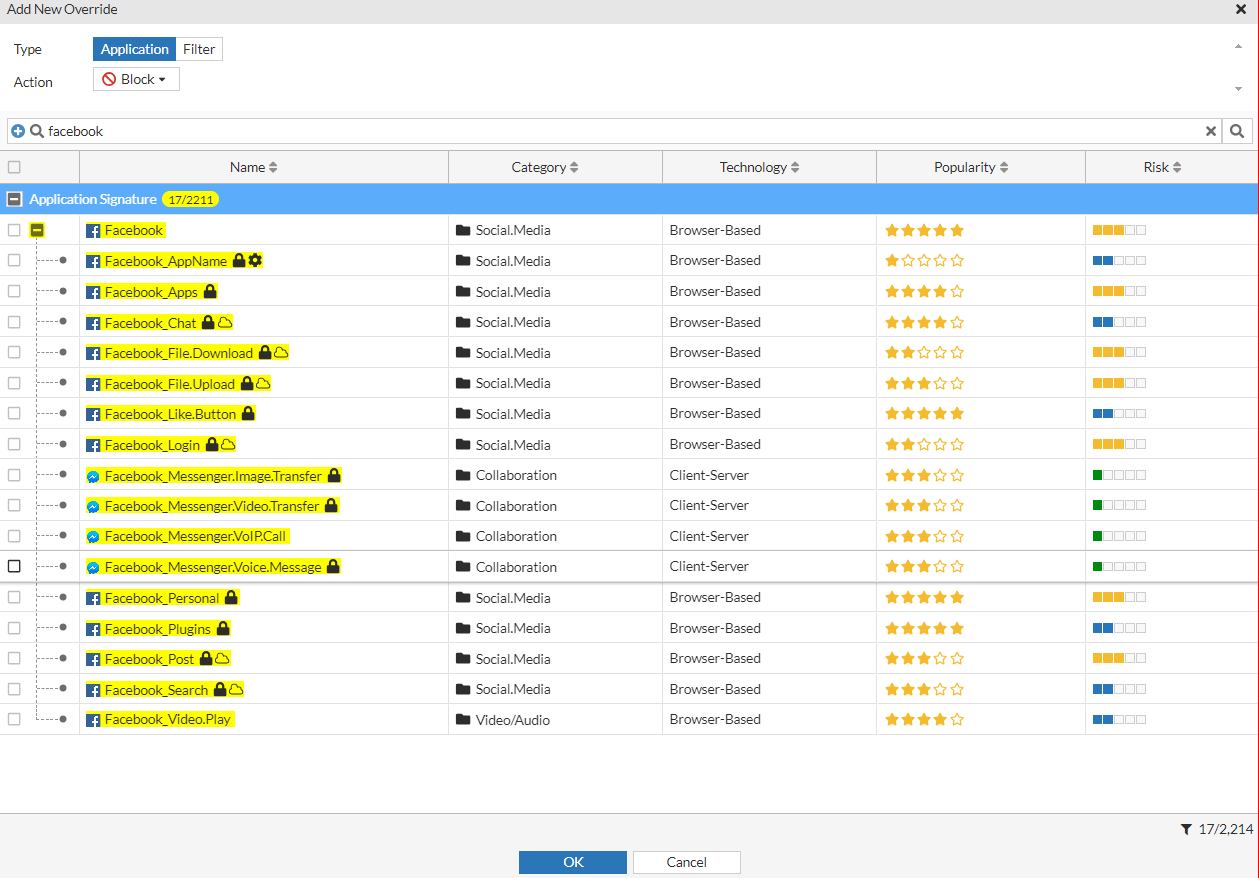Click the lock icon beside Facebook_Plugins

pos(223,629)
